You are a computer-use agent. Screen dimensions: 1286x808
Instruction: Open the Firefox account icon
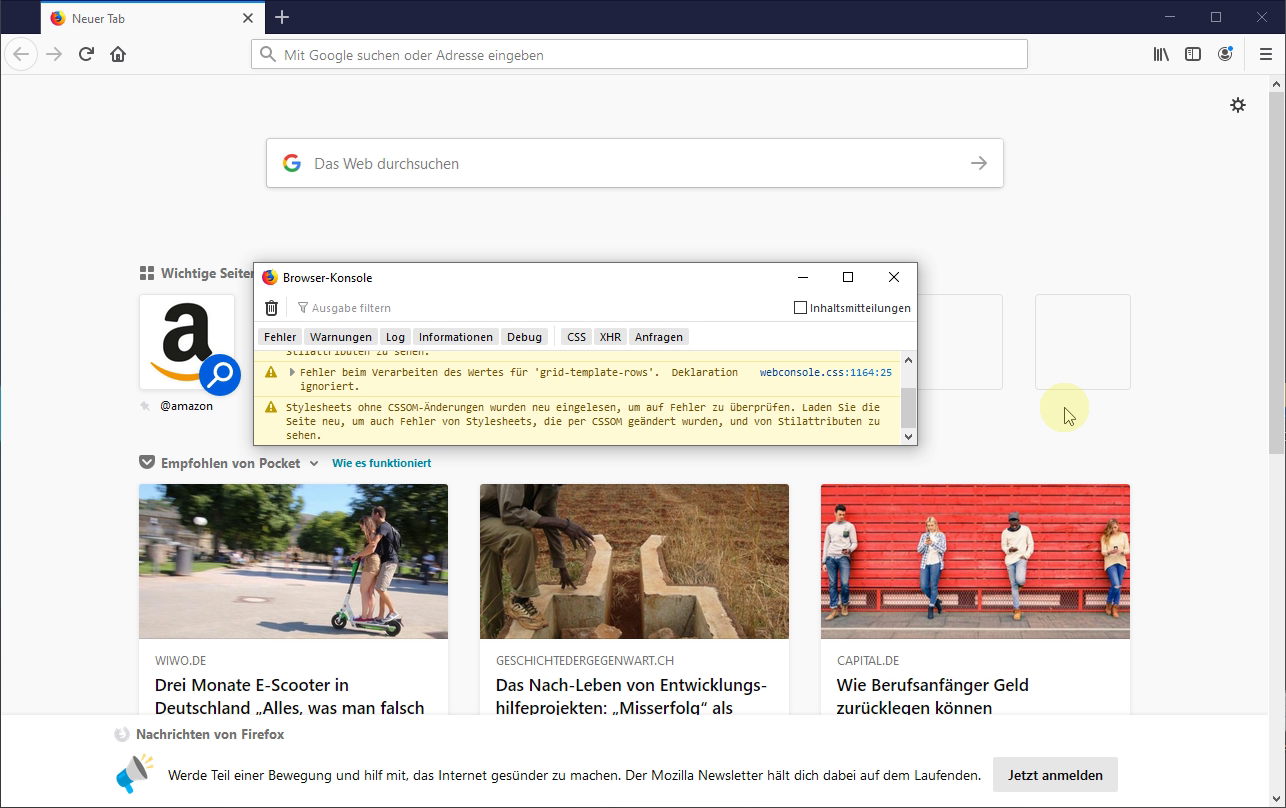pos(1225,54)
